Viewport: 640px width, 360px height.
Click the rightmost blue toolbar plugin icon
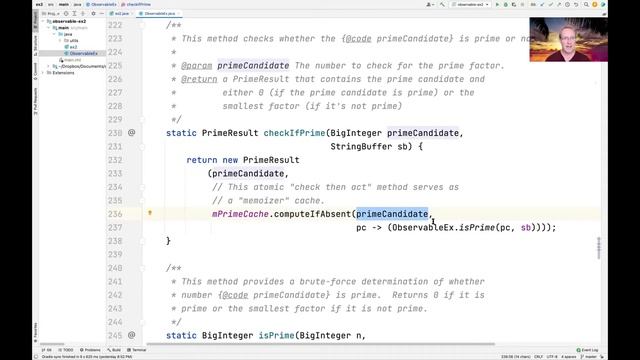pos(603,4)
